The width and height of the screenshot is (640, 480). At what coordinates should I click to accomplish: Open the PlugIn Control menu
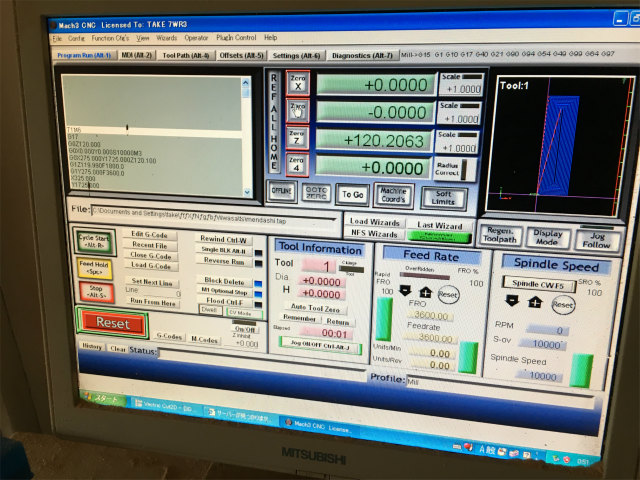click(236, 38)
